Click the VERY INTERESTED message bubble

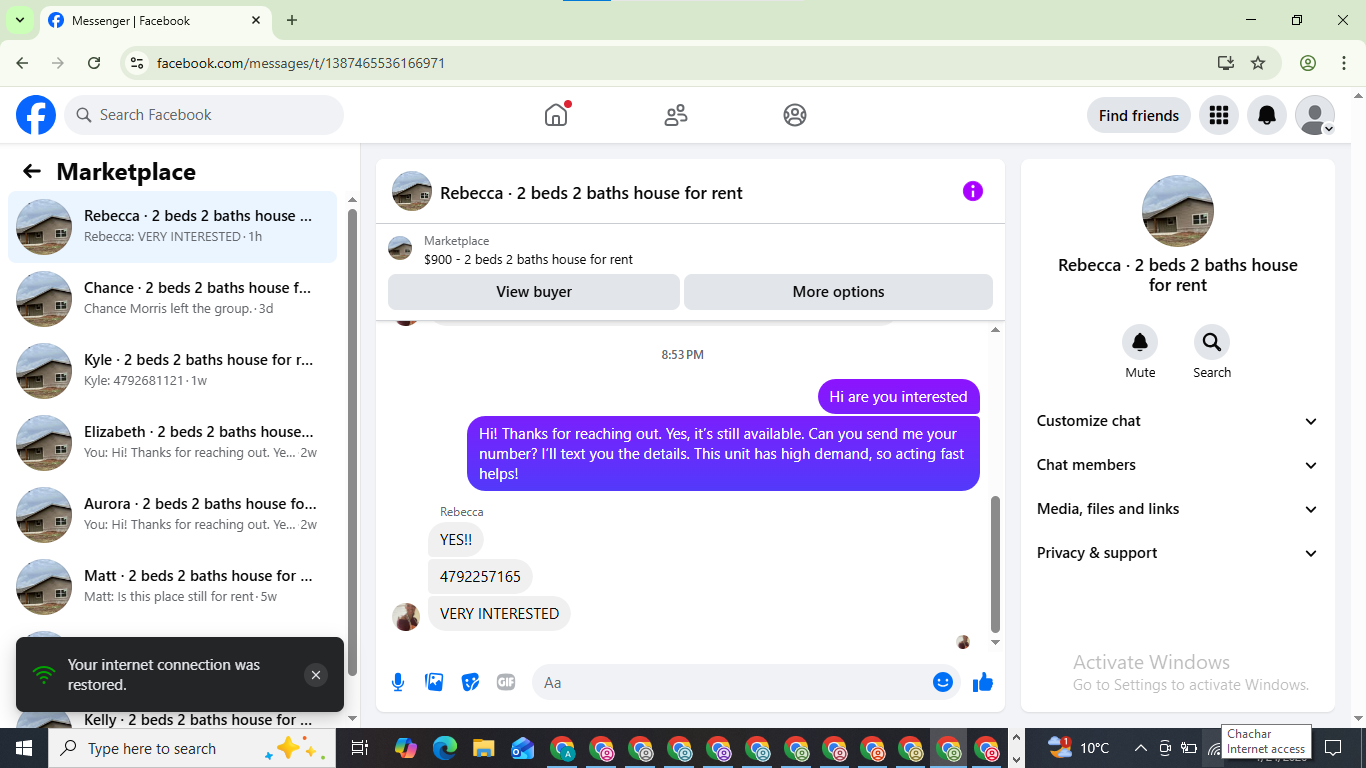(499, 614)
